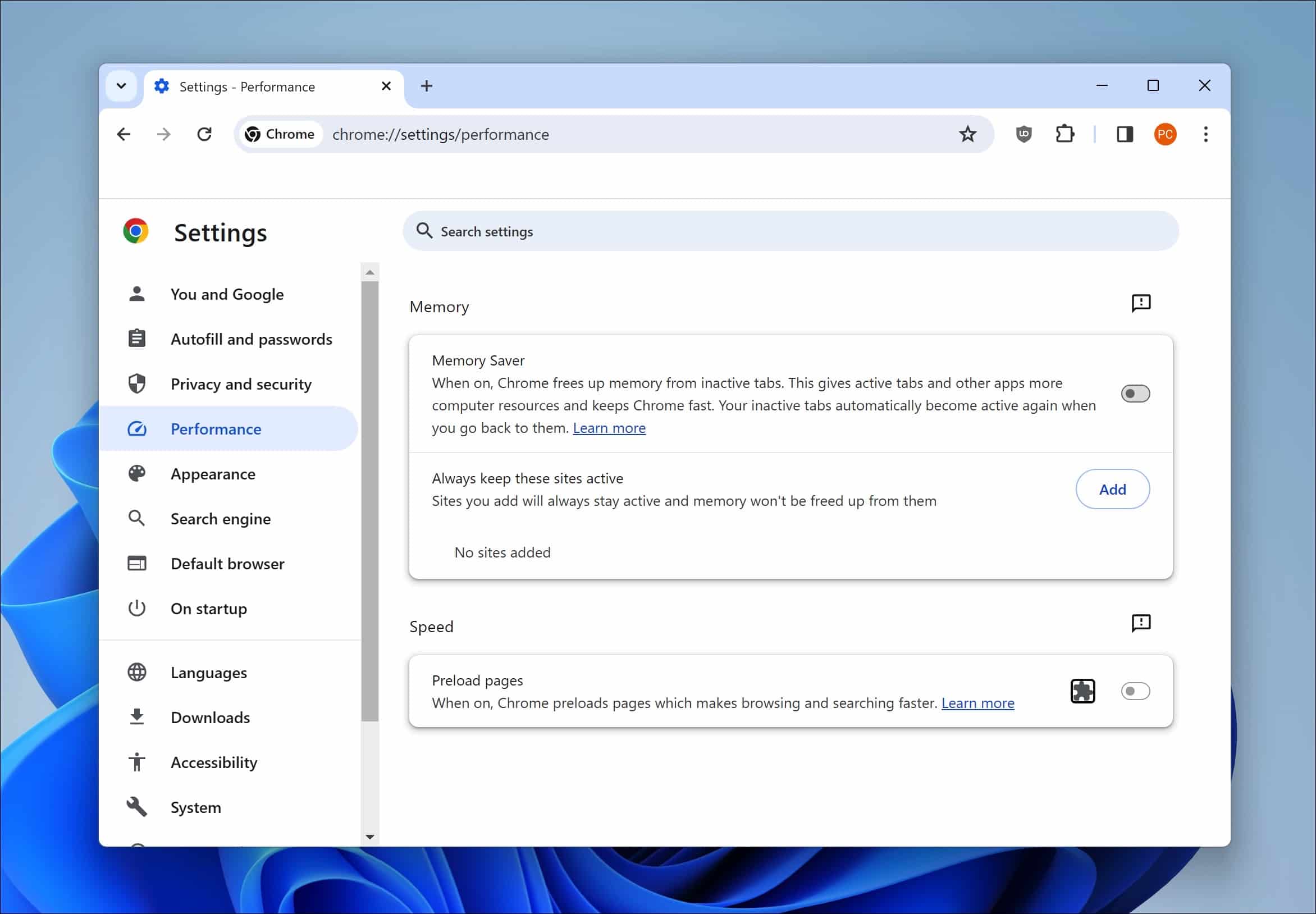The image size is (1316, 914).
Task: Minimize the Chrome window
Action: click(1102, 86)
